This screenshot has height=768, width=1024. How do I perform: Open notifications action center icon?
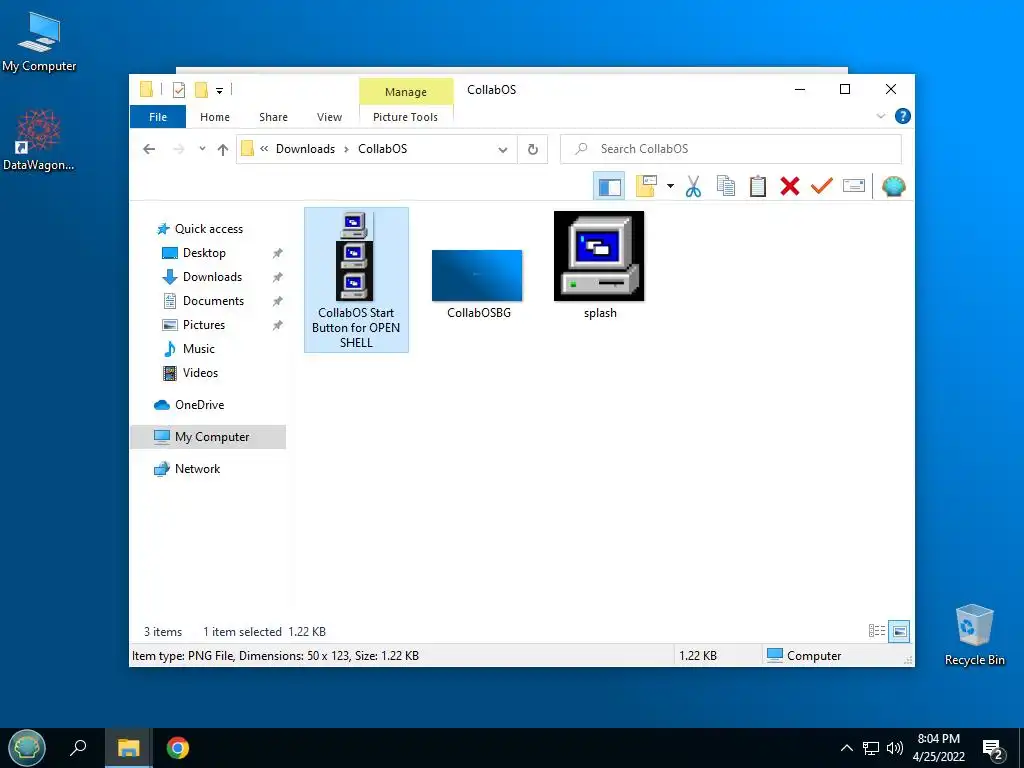[993, 750]
